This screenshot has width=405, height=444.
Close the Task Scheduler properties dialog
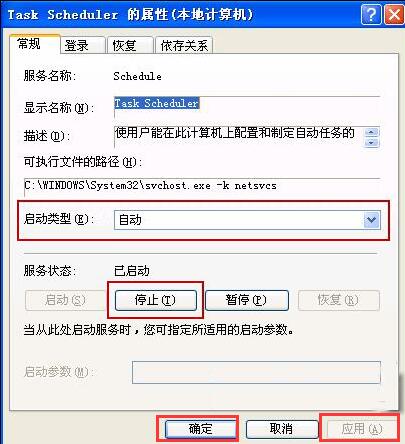[x=394, y=15]
